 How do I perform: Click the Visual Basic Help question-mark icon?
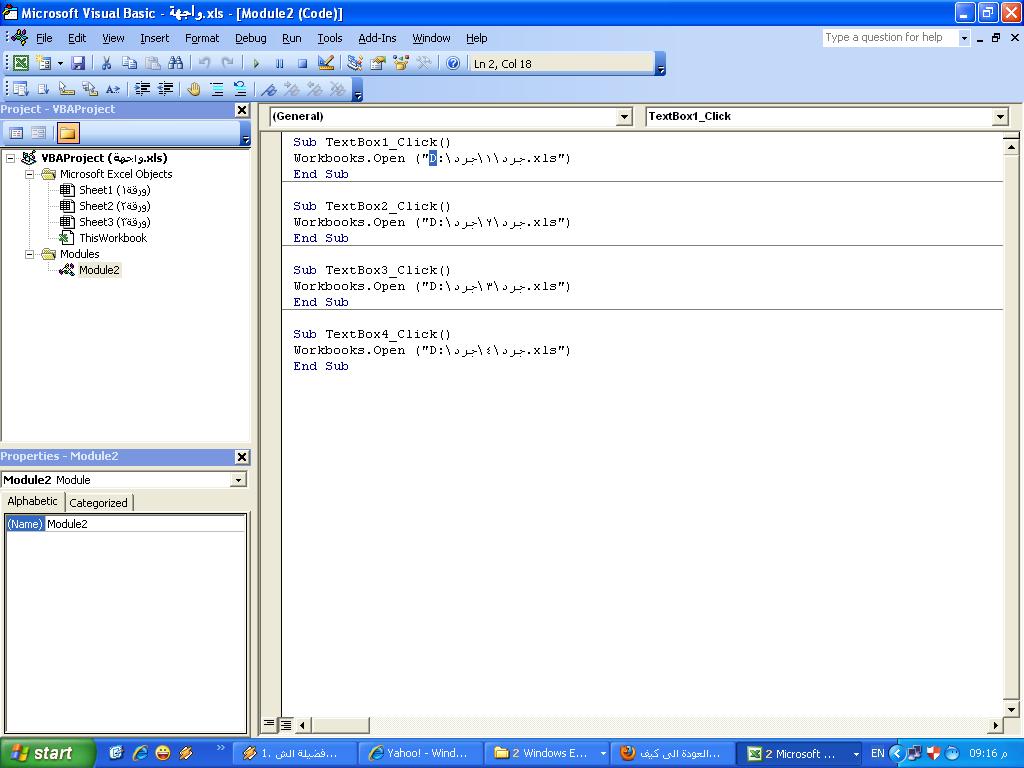pos(453,63)
